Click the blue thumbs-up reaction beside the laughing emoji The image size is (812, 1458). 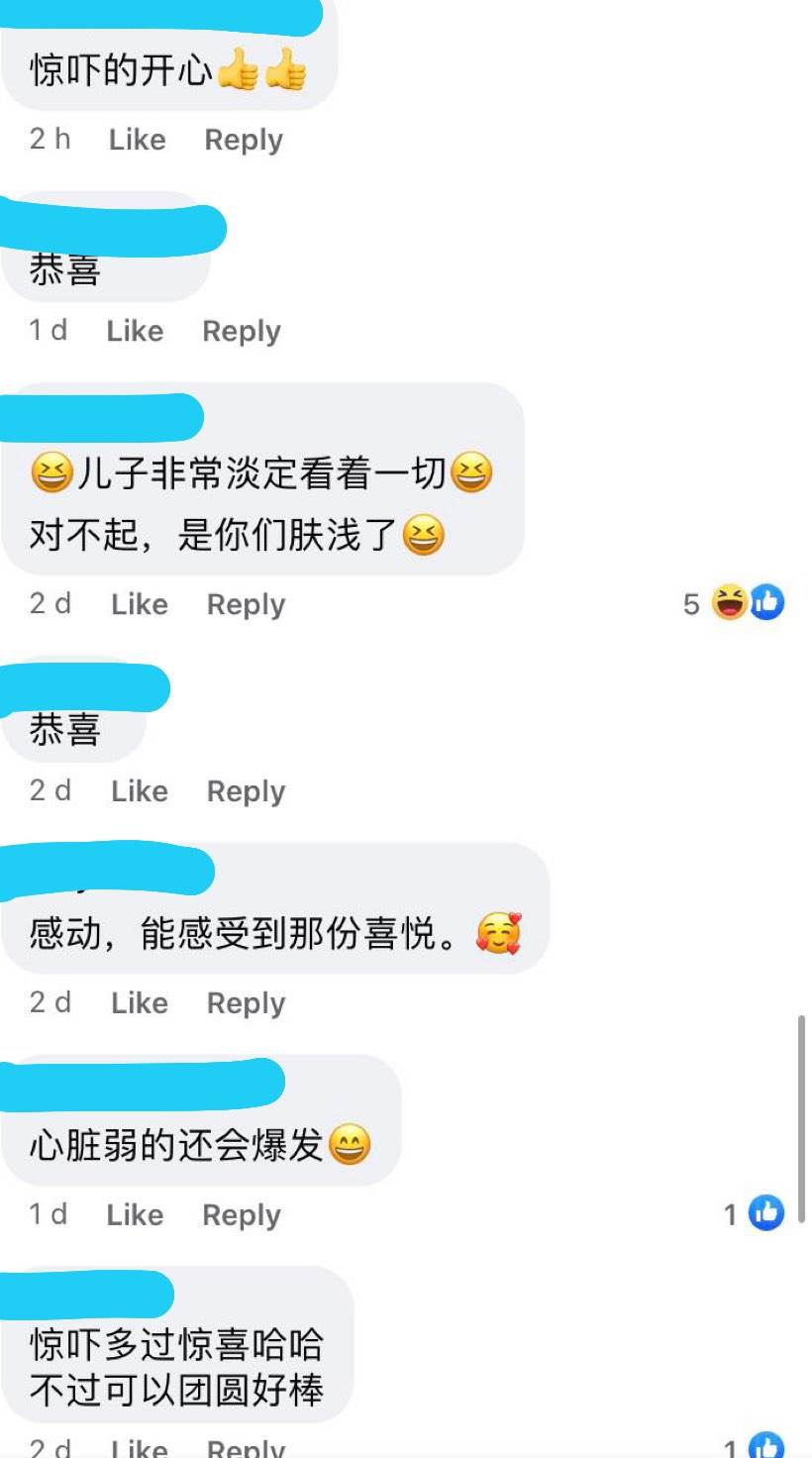click(x=766, y=602)
